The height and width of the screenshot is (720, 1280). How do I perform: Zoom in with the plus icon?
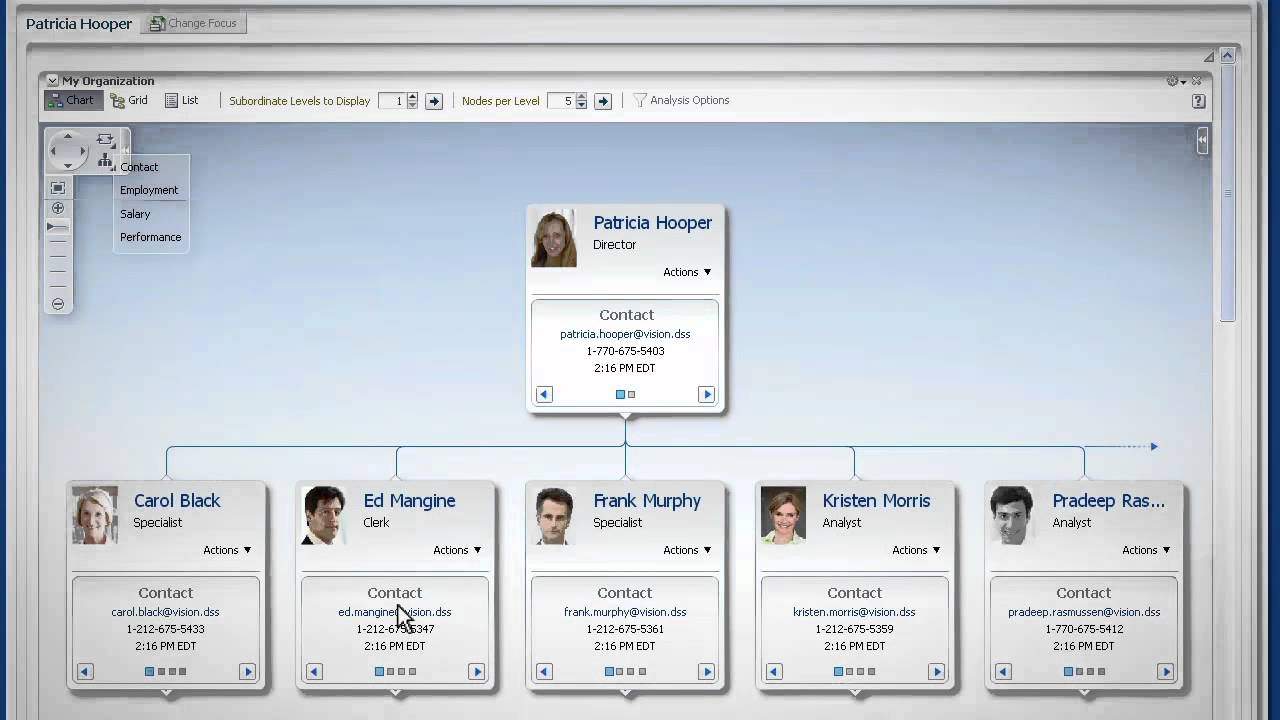coord(58,208)
